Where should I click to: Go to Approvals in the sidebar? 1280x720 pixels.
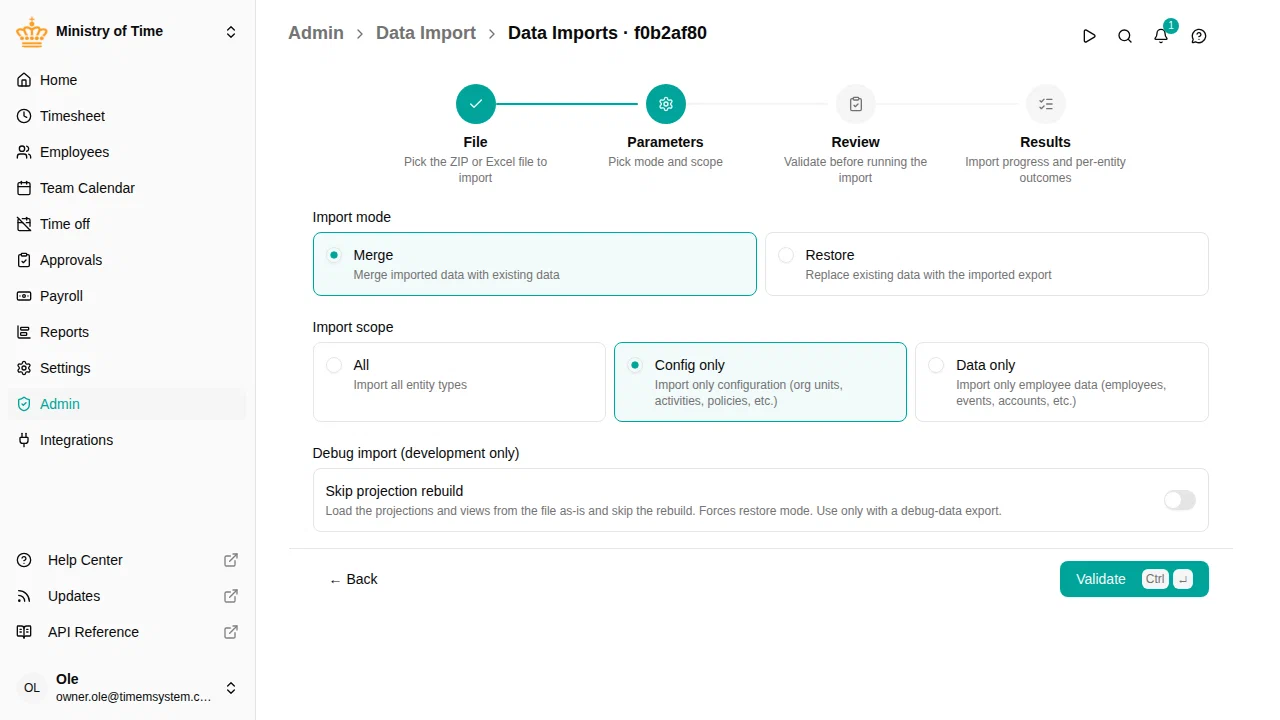(127, 260)
